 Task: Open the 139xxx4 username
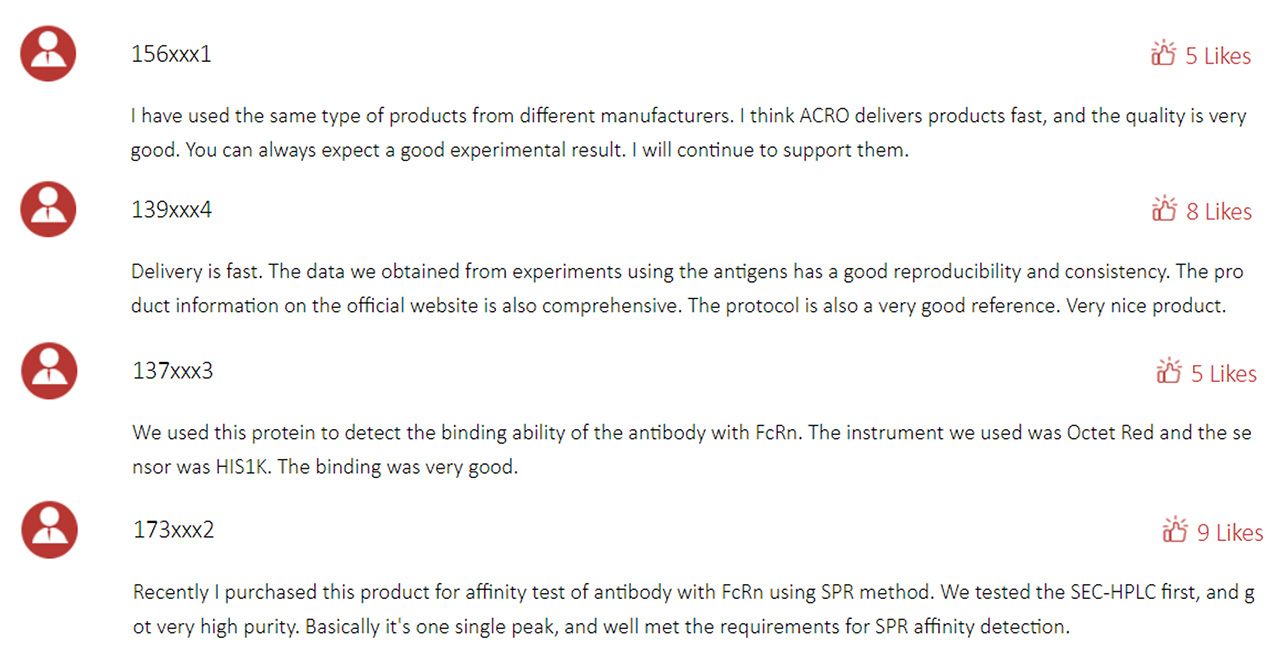(172, 210)
